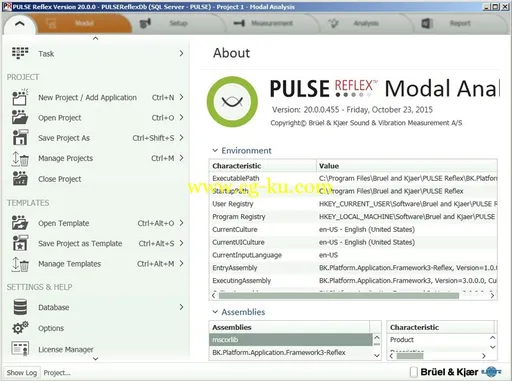
Task: Click the Environment table scroll-right arrow
Action: [492, 295]
